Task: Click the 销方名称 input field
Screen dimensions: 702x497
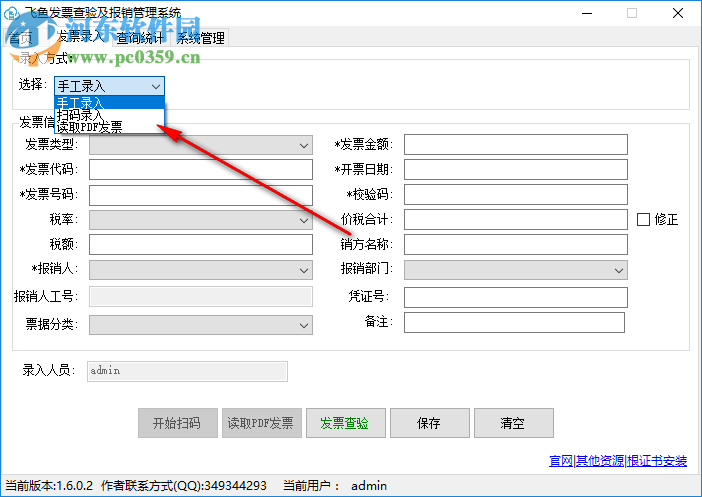Action: click(x=516, y=245)
